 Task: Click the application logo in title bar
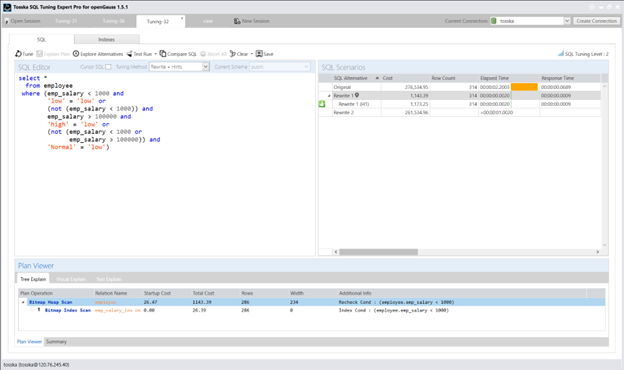[7, 7]
